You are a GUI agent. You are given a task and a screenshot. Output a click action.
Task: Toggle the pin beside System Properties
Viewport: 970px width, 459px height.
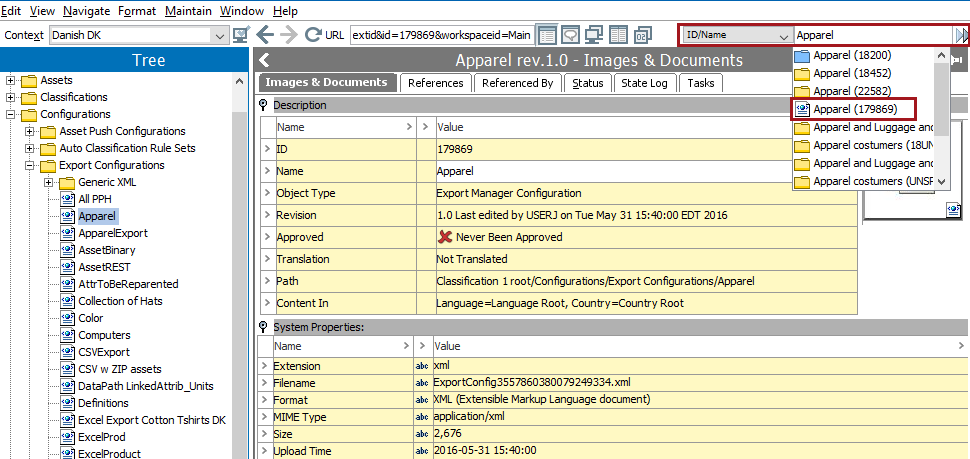pos(264,327)
